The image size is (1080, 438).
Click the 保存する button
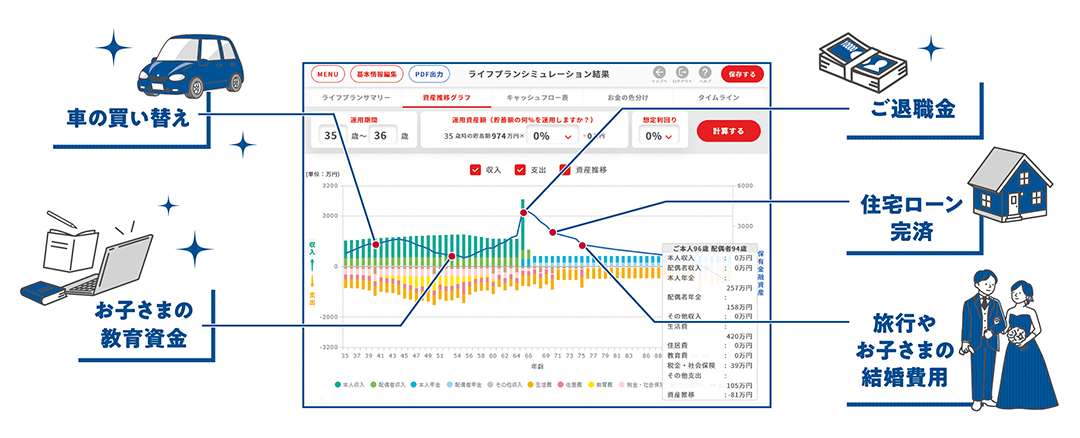tap(741, 74)
